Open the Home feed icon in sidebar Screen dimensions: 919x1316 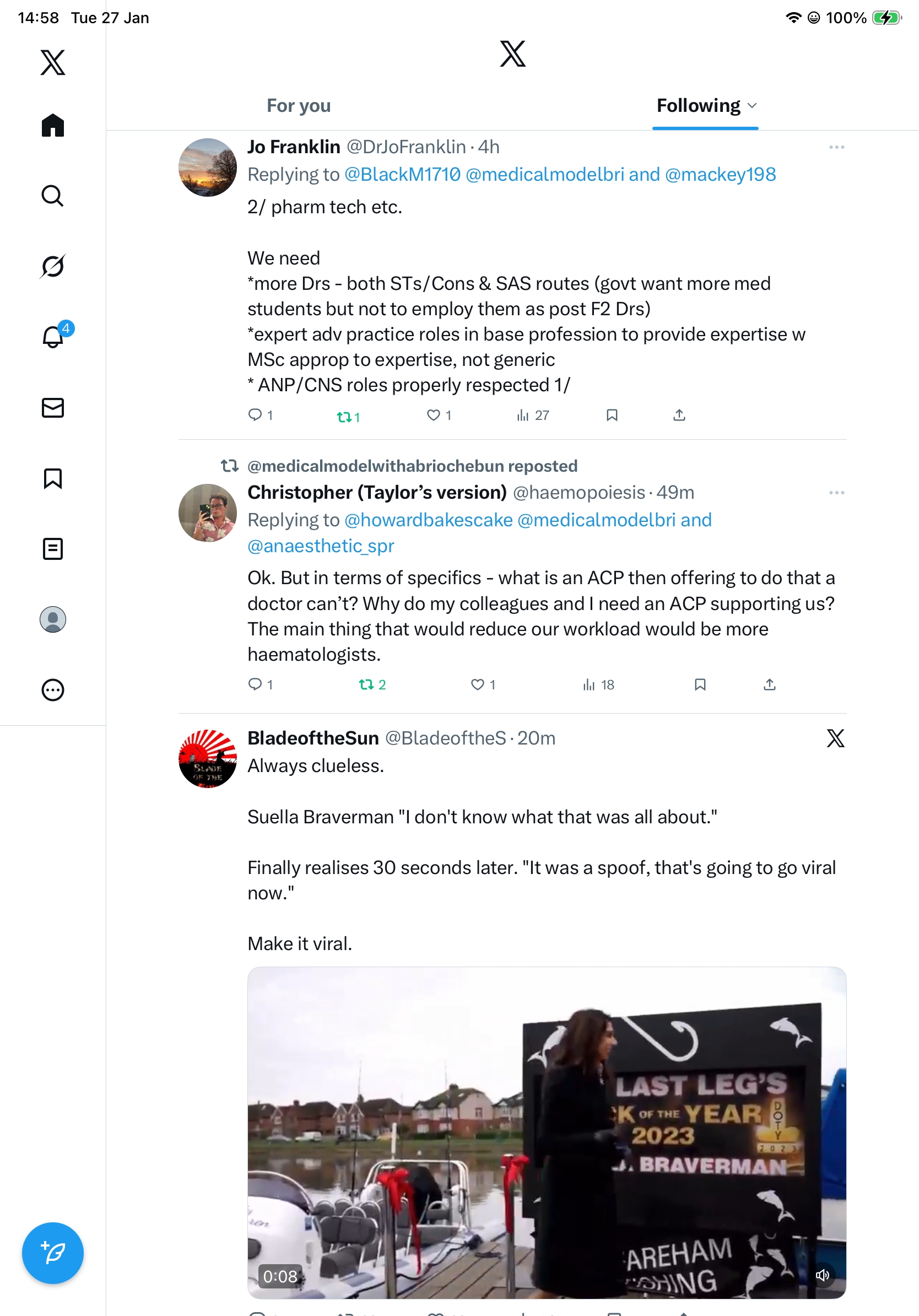click(x=53, y=125)
